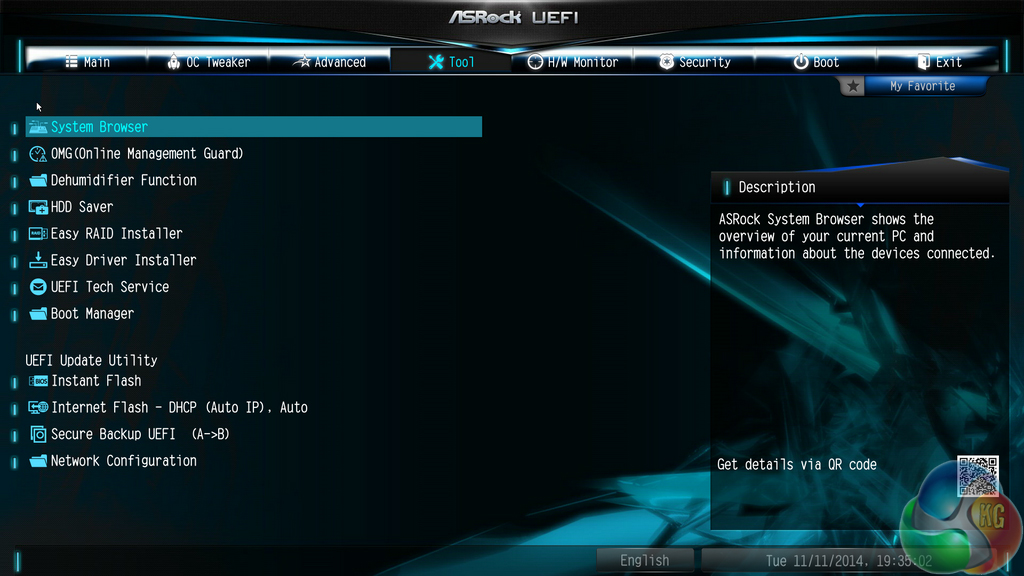This screenshot has width=1024, height=576.
Task: Click the H/W Monitor gauge icon
Action: click(x=535, y=61)
